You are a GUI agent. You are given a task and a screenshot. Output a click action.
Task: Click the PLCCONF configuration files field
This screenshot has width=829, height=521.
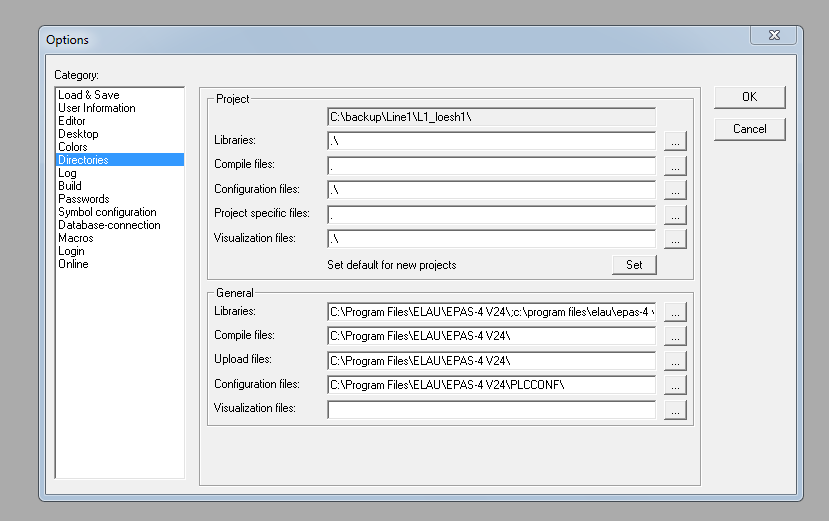(x=492, y=386)
